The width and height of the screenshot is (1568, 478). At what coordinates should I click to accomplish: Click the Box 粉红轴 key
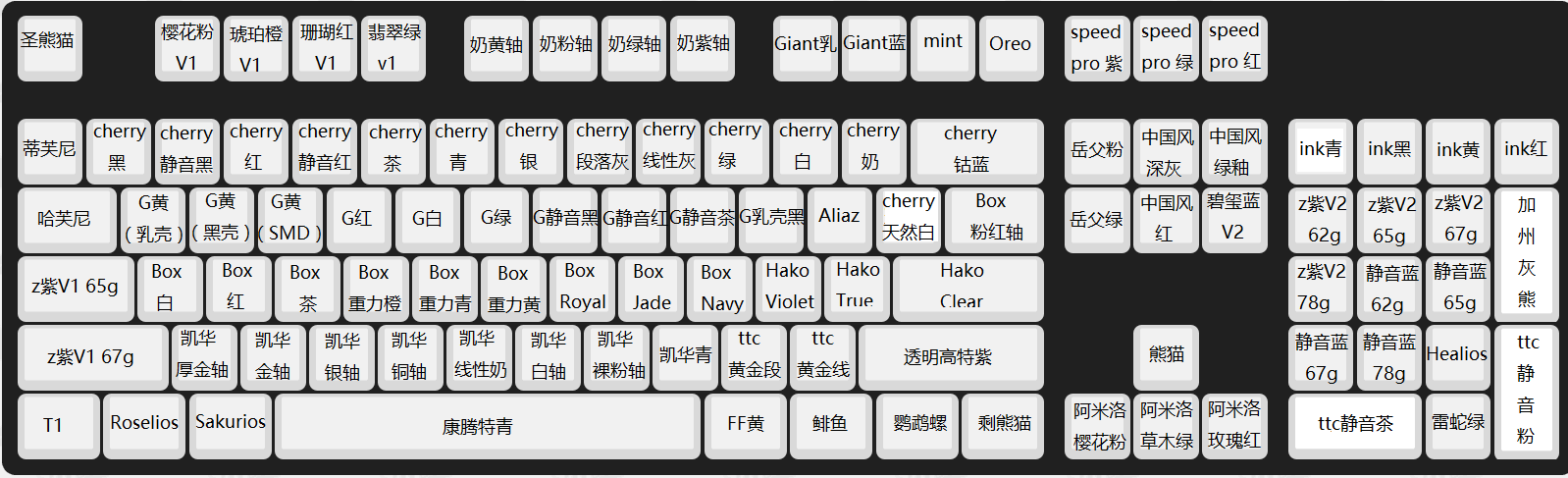point(994,219)
